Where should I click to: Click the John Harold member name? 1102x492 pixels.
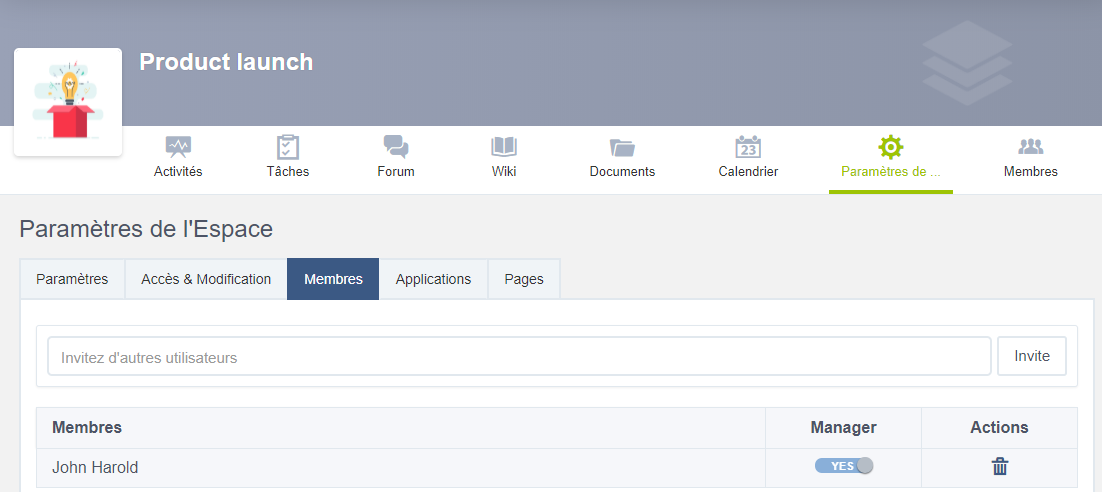[95, 467]
